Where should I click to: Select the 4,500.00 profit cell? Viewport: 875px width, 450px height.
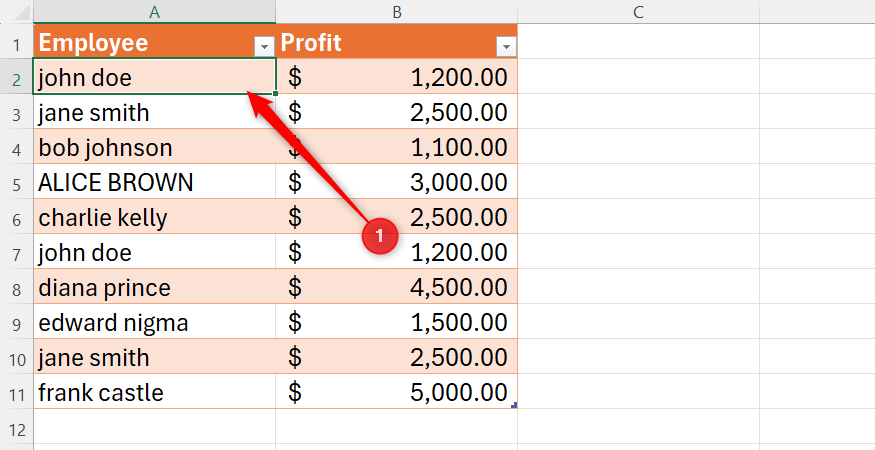tap(397, 287)
